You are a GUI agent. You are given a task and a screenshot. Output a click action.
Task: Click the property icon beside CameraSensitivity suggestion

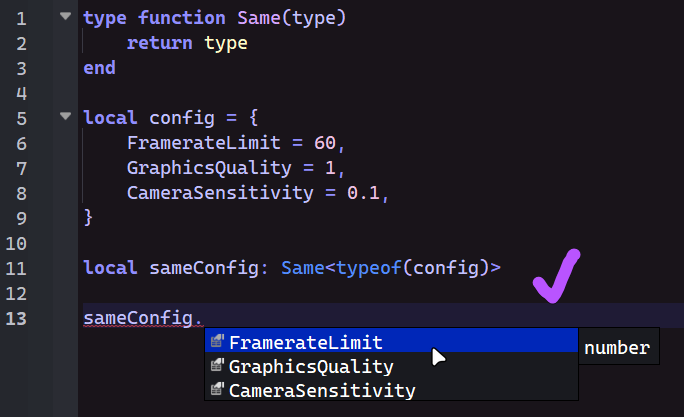[x=216, y=390]
